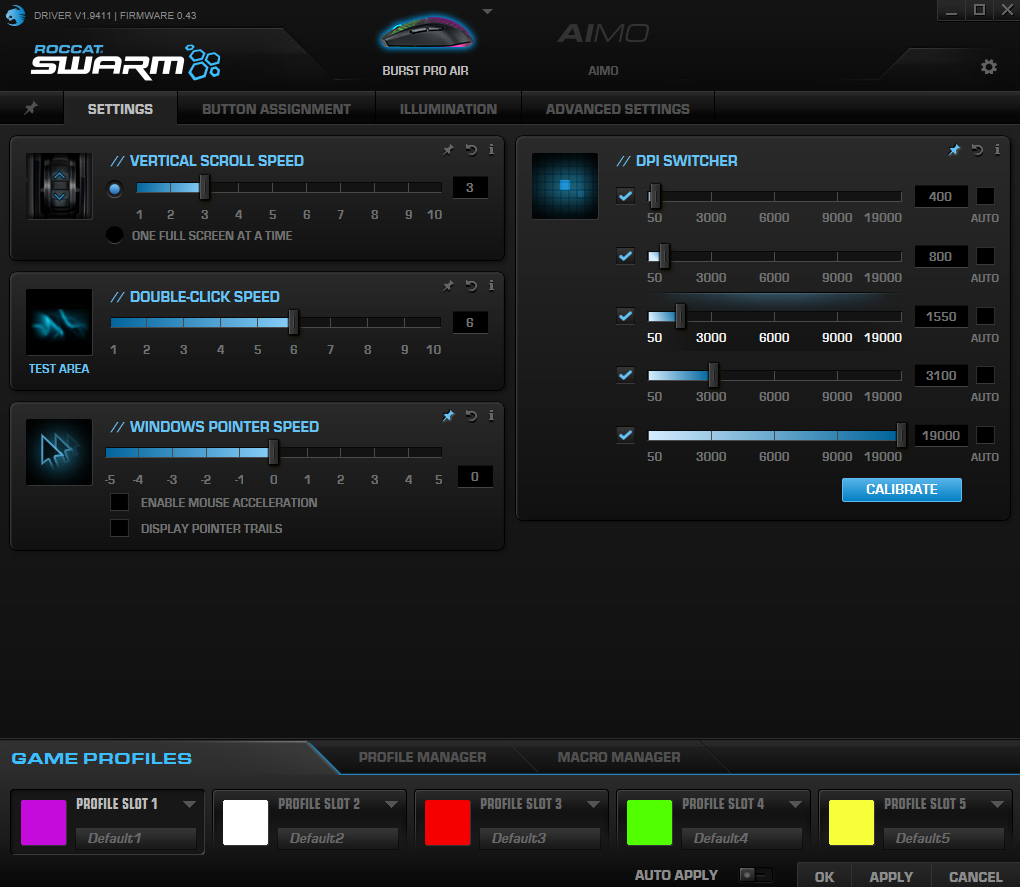The width and height of the screenshot is (1020, 887).
Task: Pin the Vertical Scroll Speed panel
Action: (448, 150)
